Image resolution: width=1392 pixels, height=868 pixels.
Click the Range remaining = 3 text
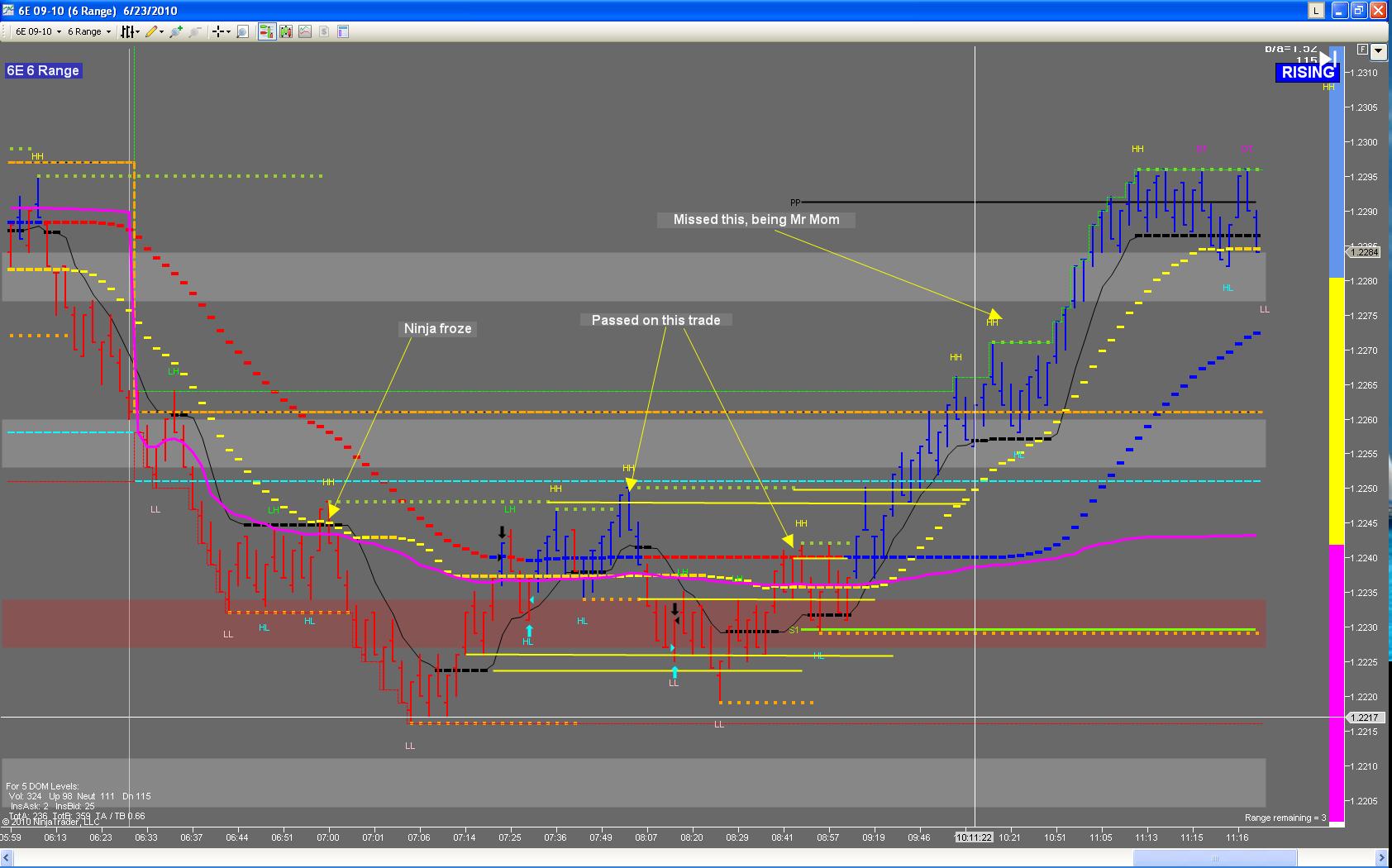pyautogui.click(x=1285, y=818)
